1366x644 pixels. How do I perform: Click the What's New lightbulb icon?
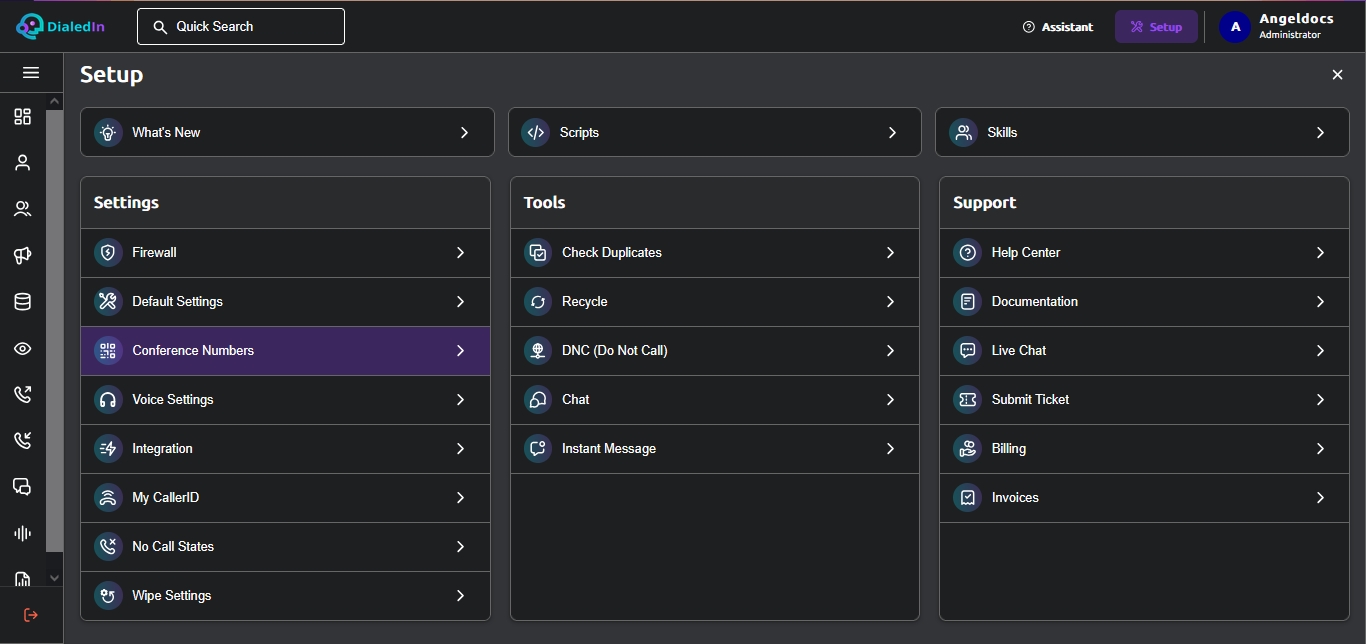click(108, 132)
